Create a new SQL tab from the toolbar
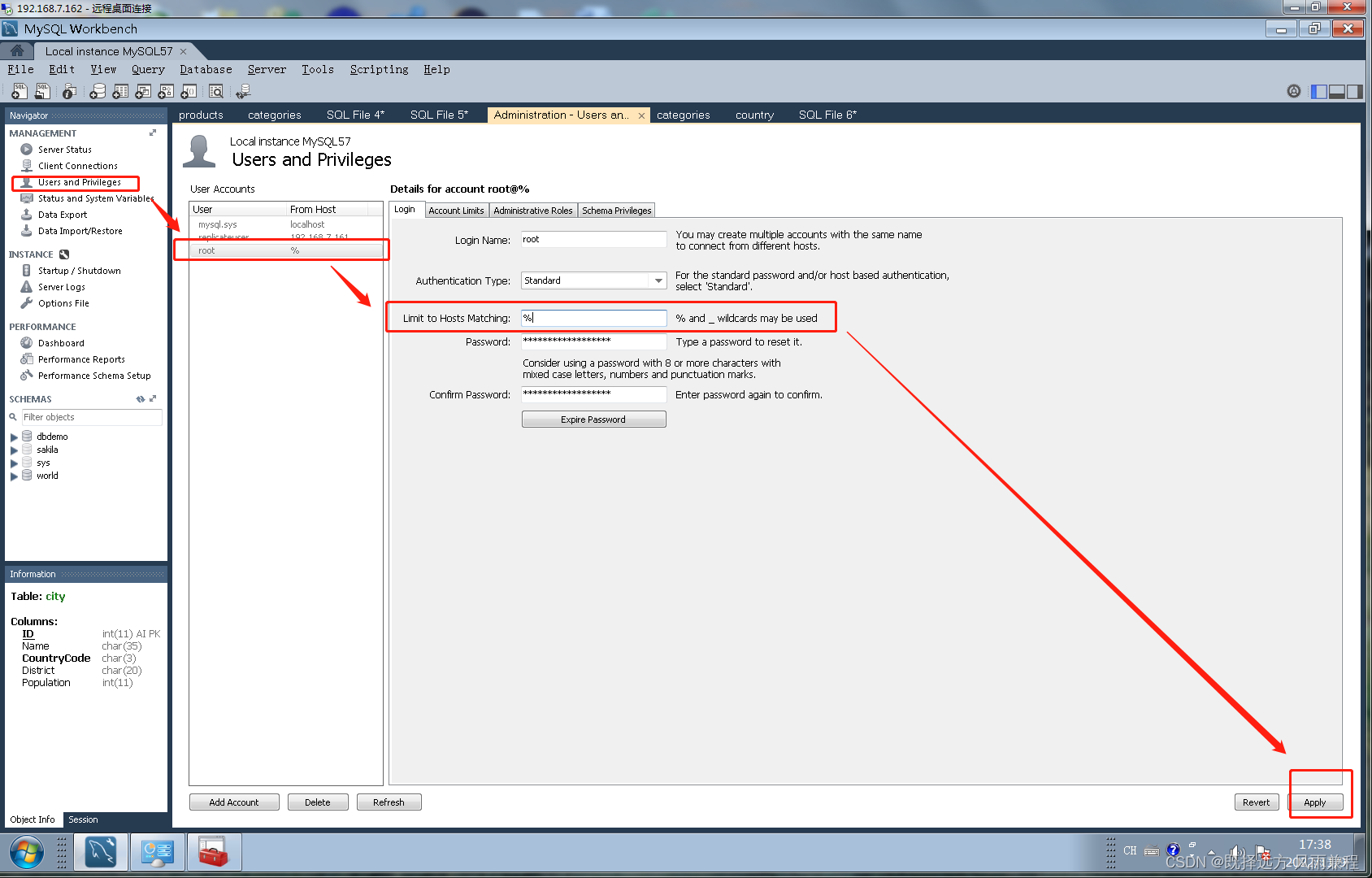This screenshot has height=878, width=1372. pos(19,91)
